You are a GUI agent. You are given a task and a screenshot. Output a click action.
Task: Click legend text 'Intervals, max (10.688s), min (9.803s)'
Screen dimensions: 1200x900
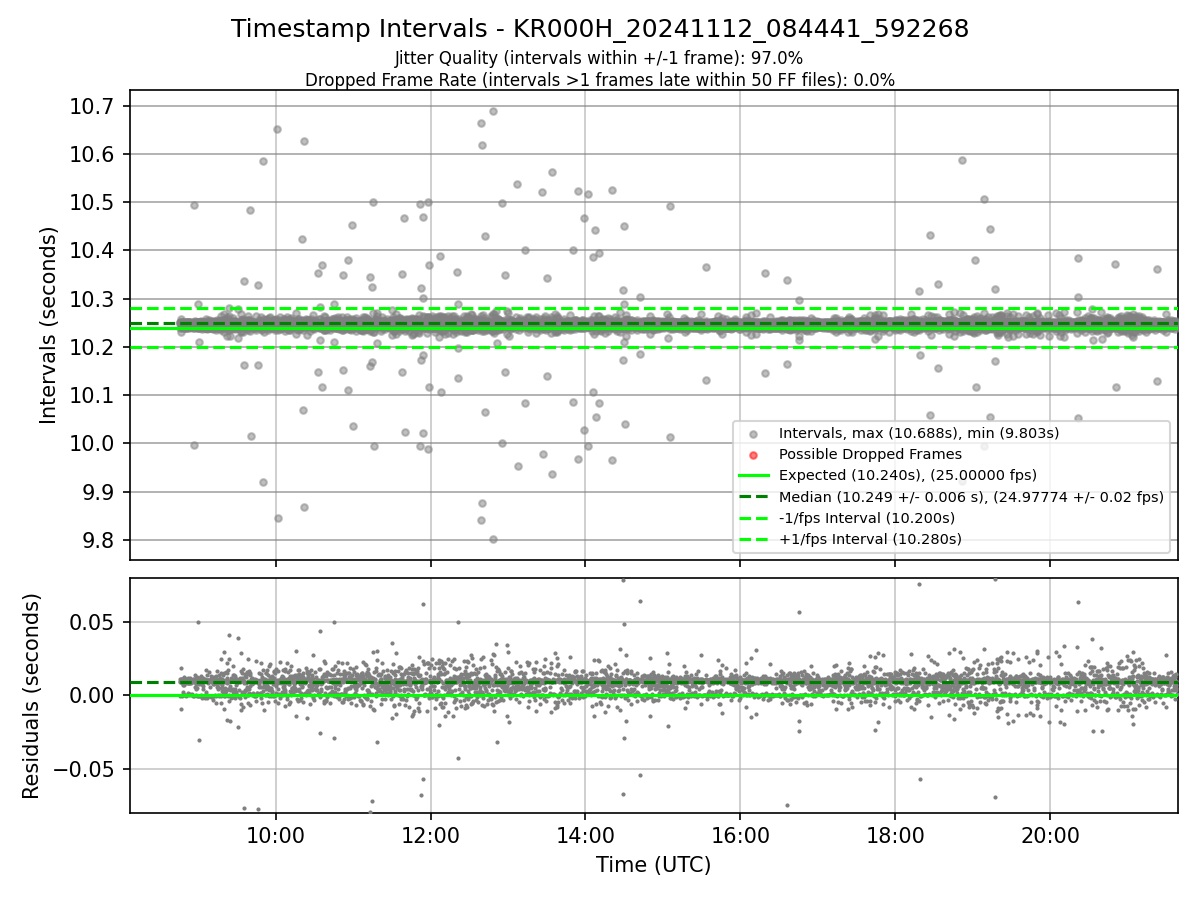point(919,433)
